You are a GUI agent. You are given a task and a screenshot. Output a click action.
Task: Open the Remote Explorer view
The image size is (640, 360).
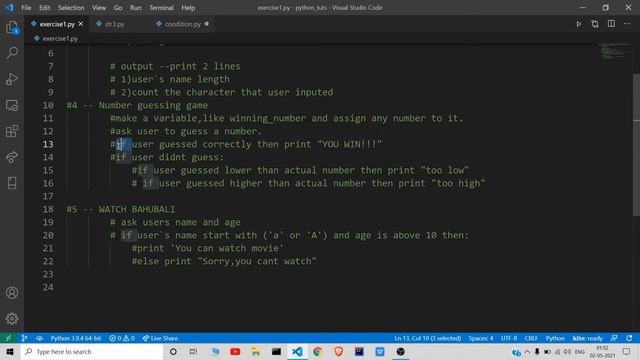[12, 105]
